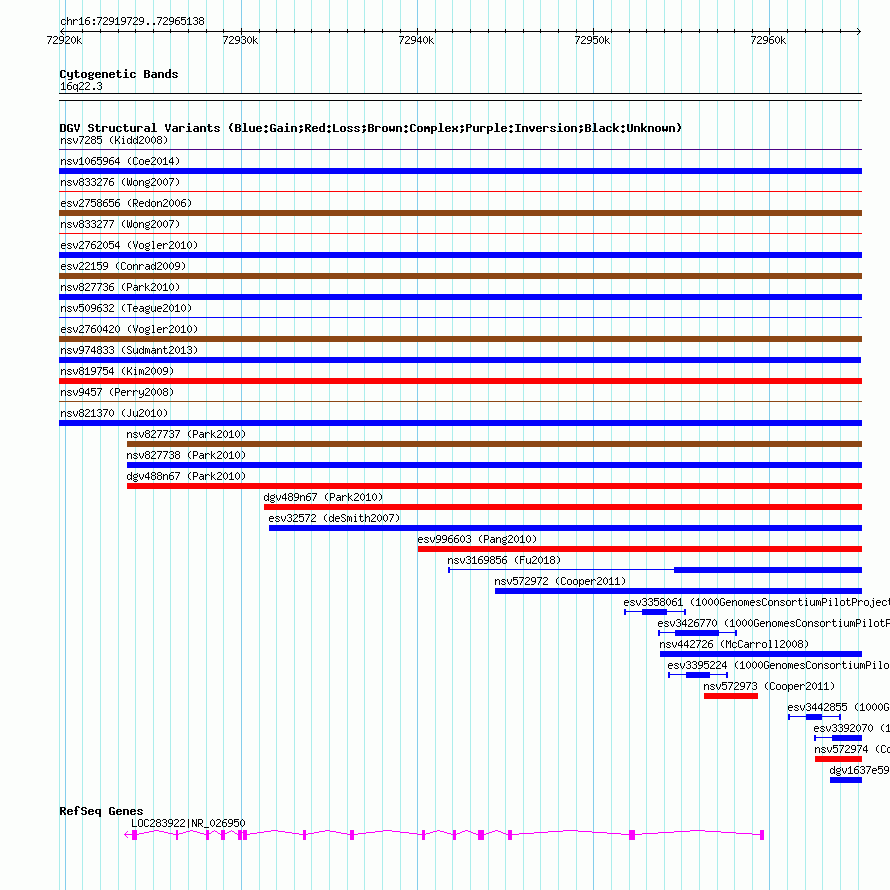Click the esv3358061 variant glyph
The height and width of the screenshot is (890, 890).
655,612
